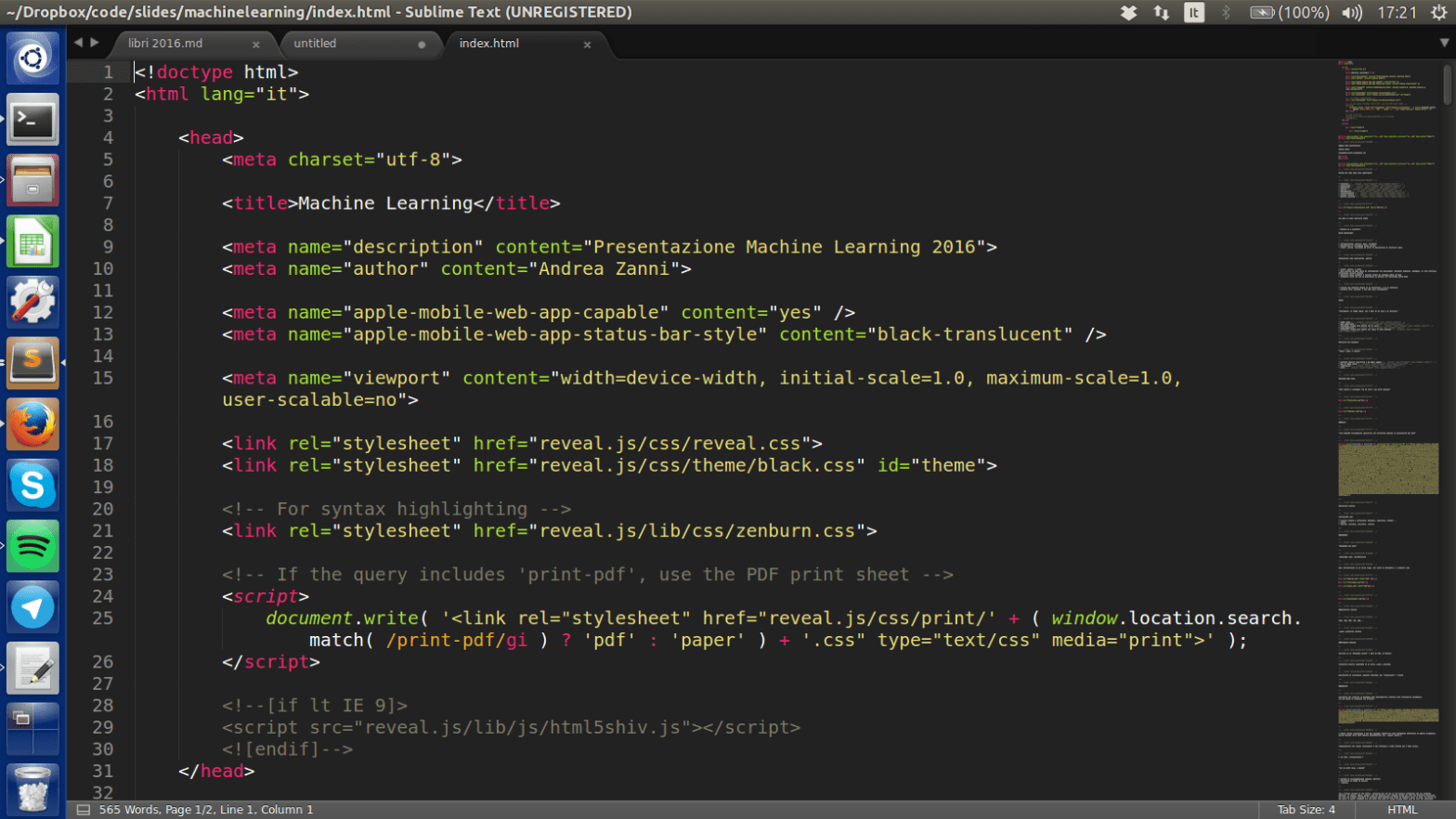The image size is (1456, 819).
Task: Click the Ubuntu Dash home icon
Action: pyautogui.click(x=32, y=58)
